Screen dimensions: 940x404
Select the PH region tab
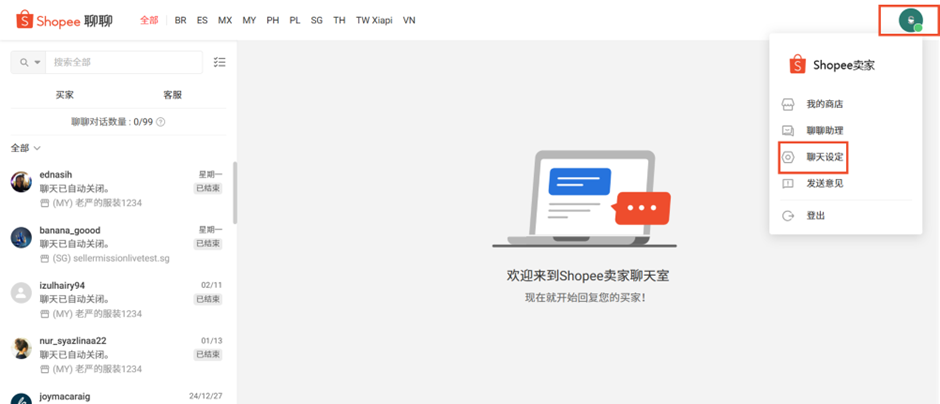click(x=273, y=20)
